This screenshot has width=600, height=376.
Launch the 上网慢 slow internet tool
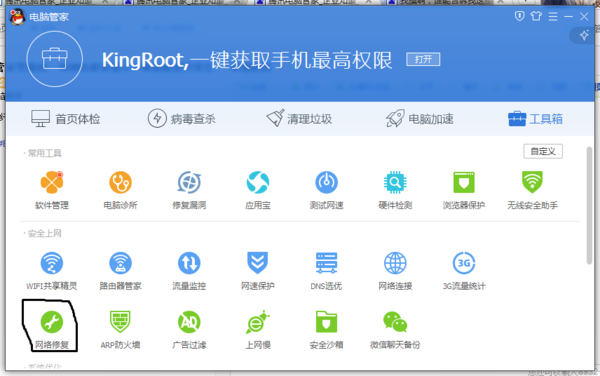[258, 330]
